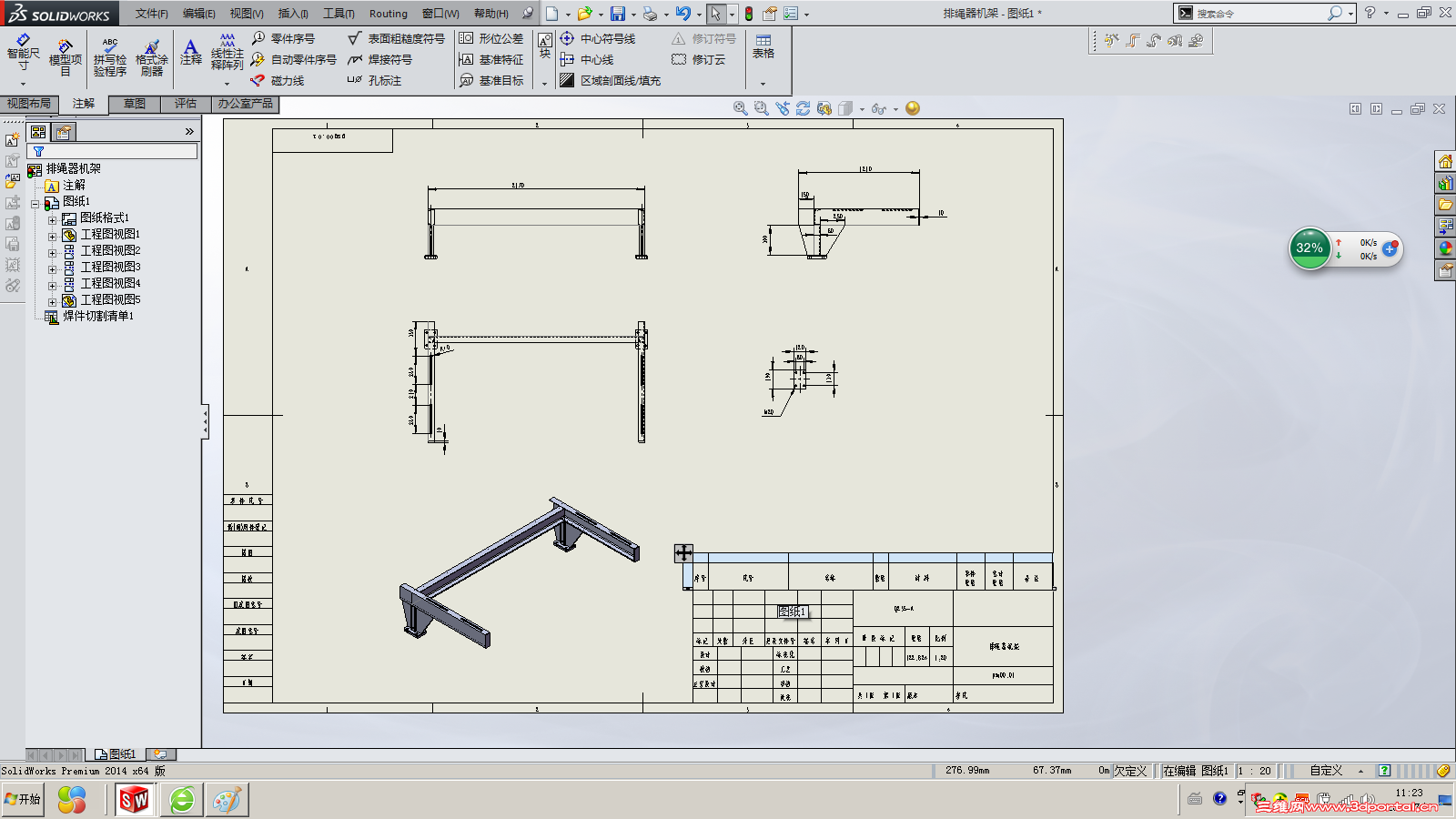Open the 插入(I) menu

tap(293, 14)
